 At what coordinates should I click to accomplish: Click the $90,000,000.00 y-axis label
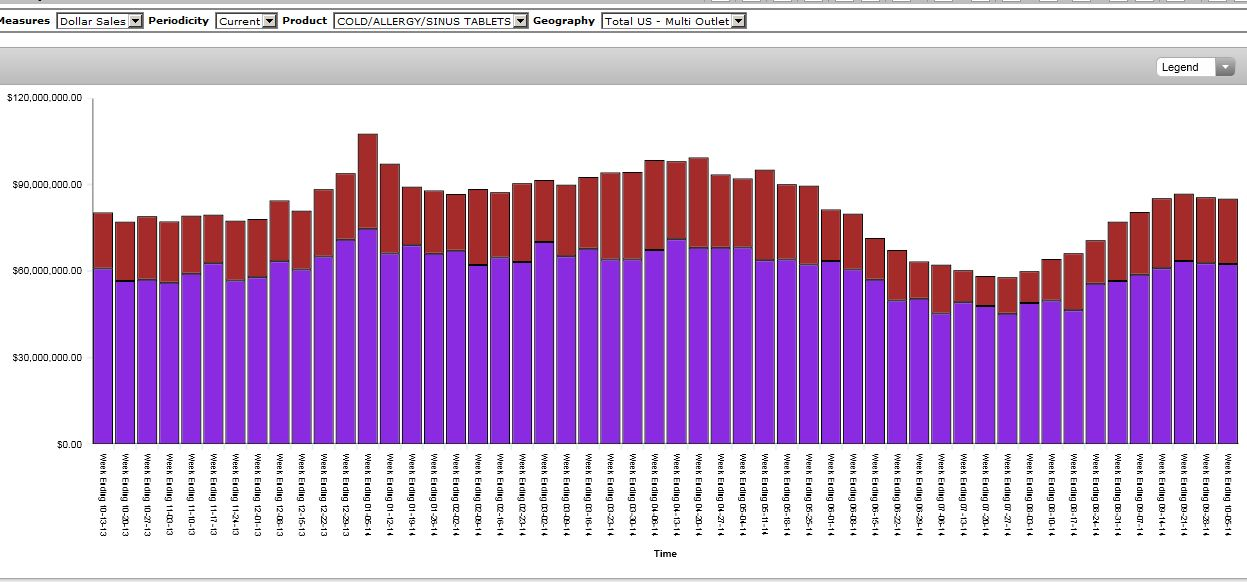[x=44, y=185]
